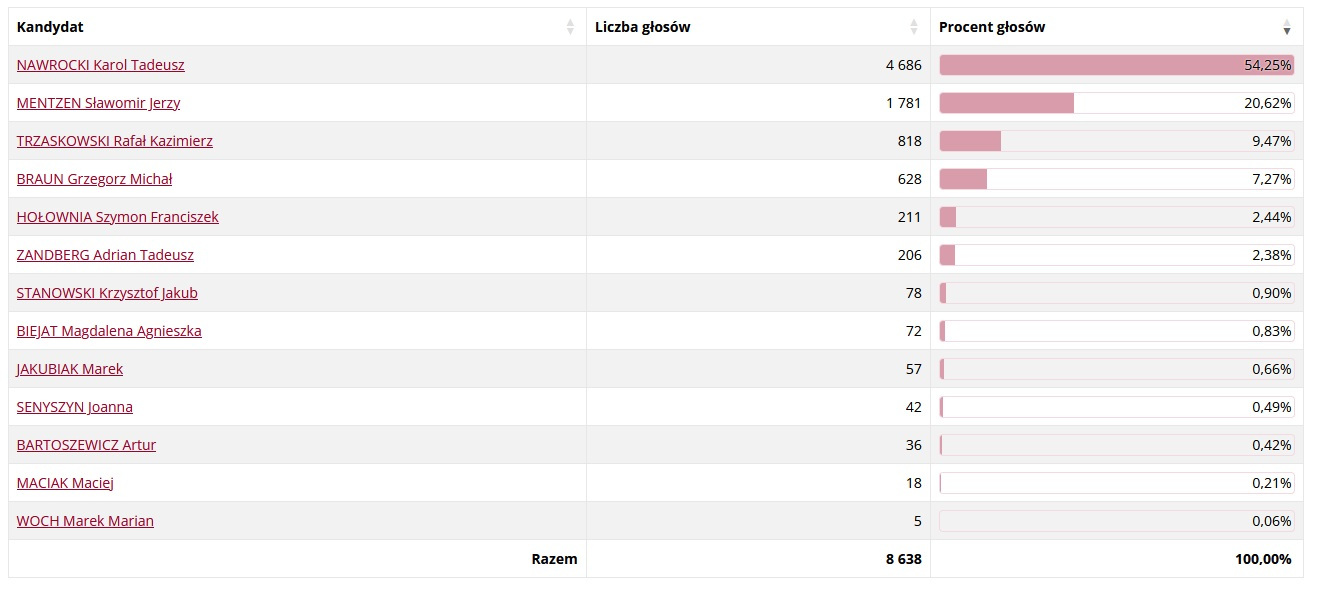Open JAKUBIAK Marek candidate link
1335x596 pixels.
click(x=70, y=369)
